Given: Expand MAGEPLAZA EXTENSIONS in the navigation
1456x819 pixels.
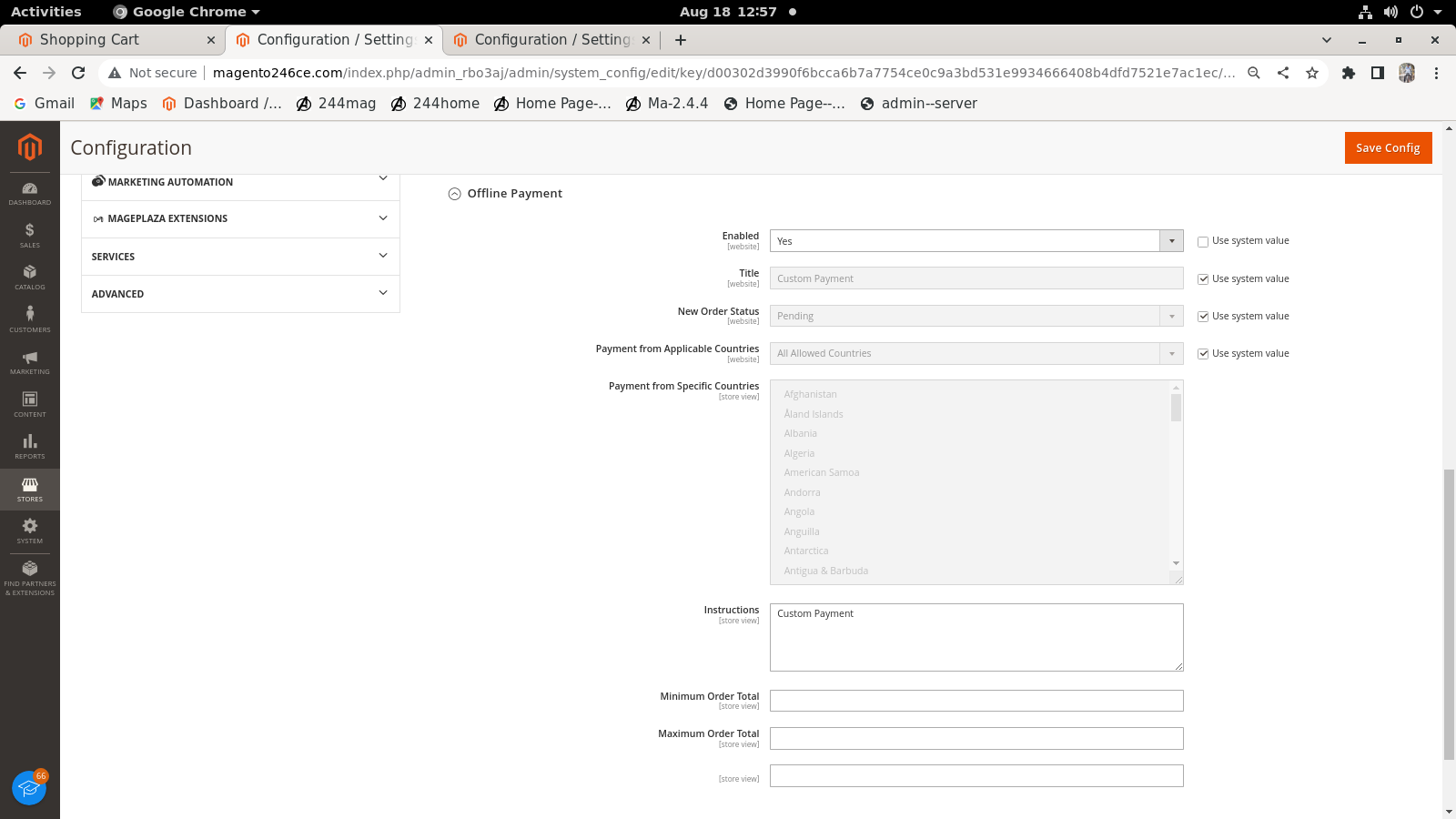Looking at the screenshot, I should pyautogui.click(x=239, y=218).
